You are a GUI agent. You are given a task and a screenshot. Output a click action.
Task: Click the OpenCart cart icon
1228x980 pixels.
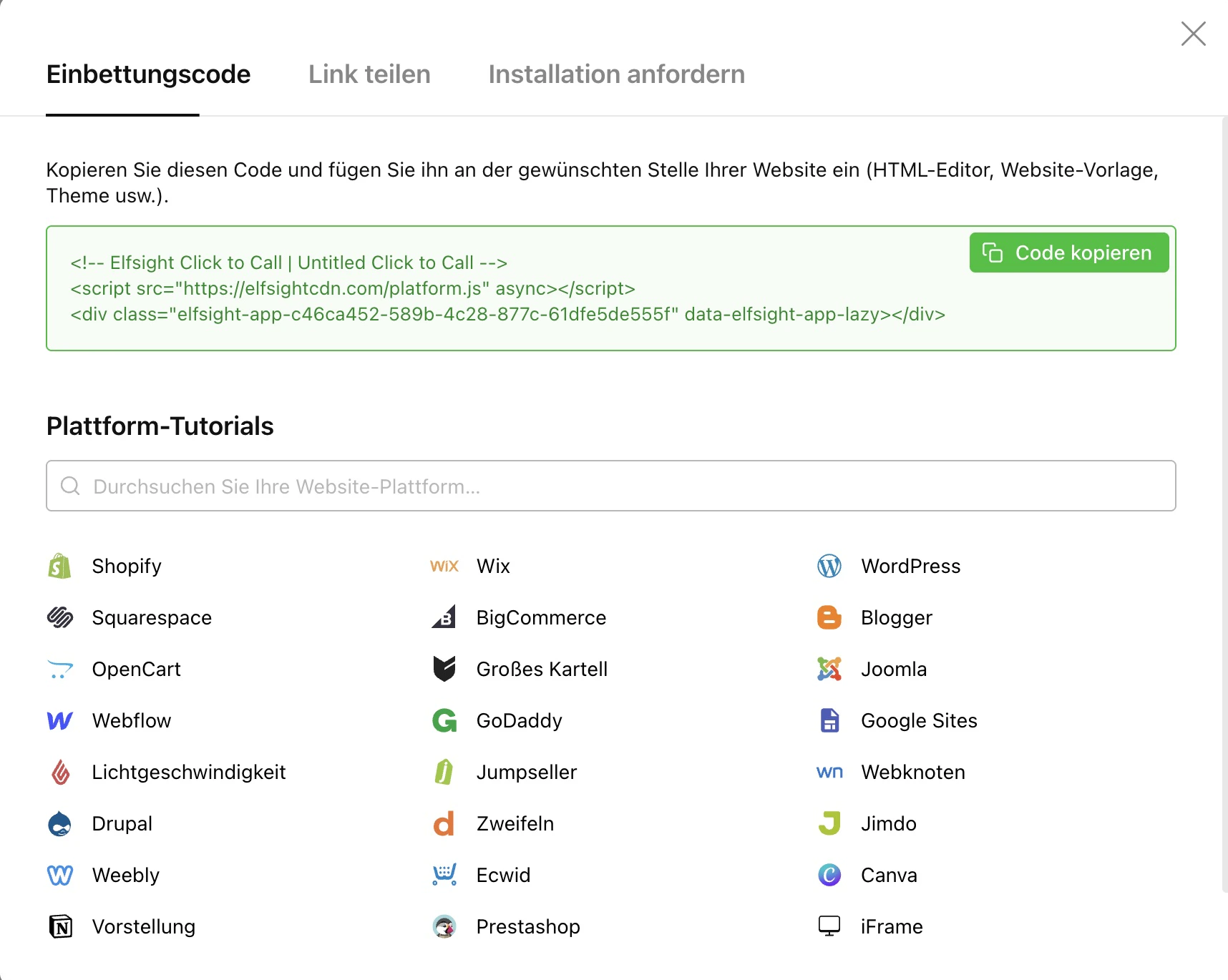(60, 670)
